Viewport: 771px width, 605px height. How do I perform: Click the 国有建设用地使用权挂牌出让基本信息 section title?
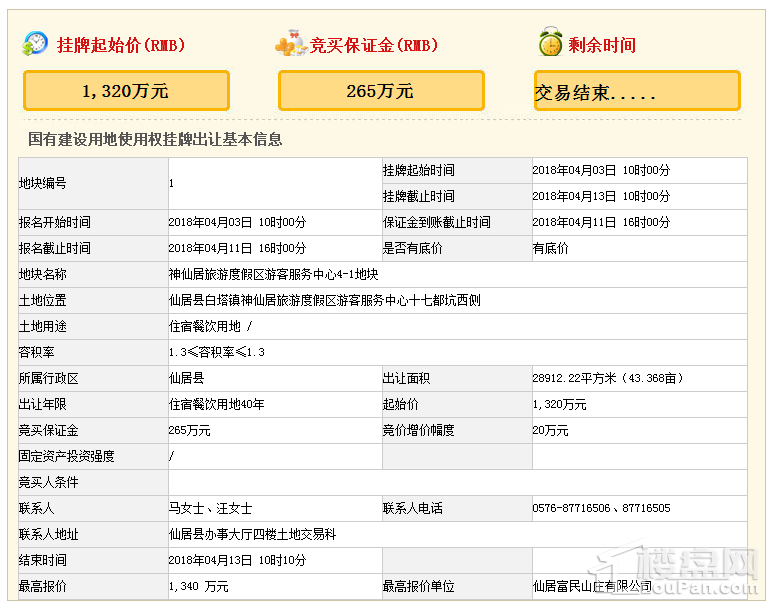tap(155, 140)
